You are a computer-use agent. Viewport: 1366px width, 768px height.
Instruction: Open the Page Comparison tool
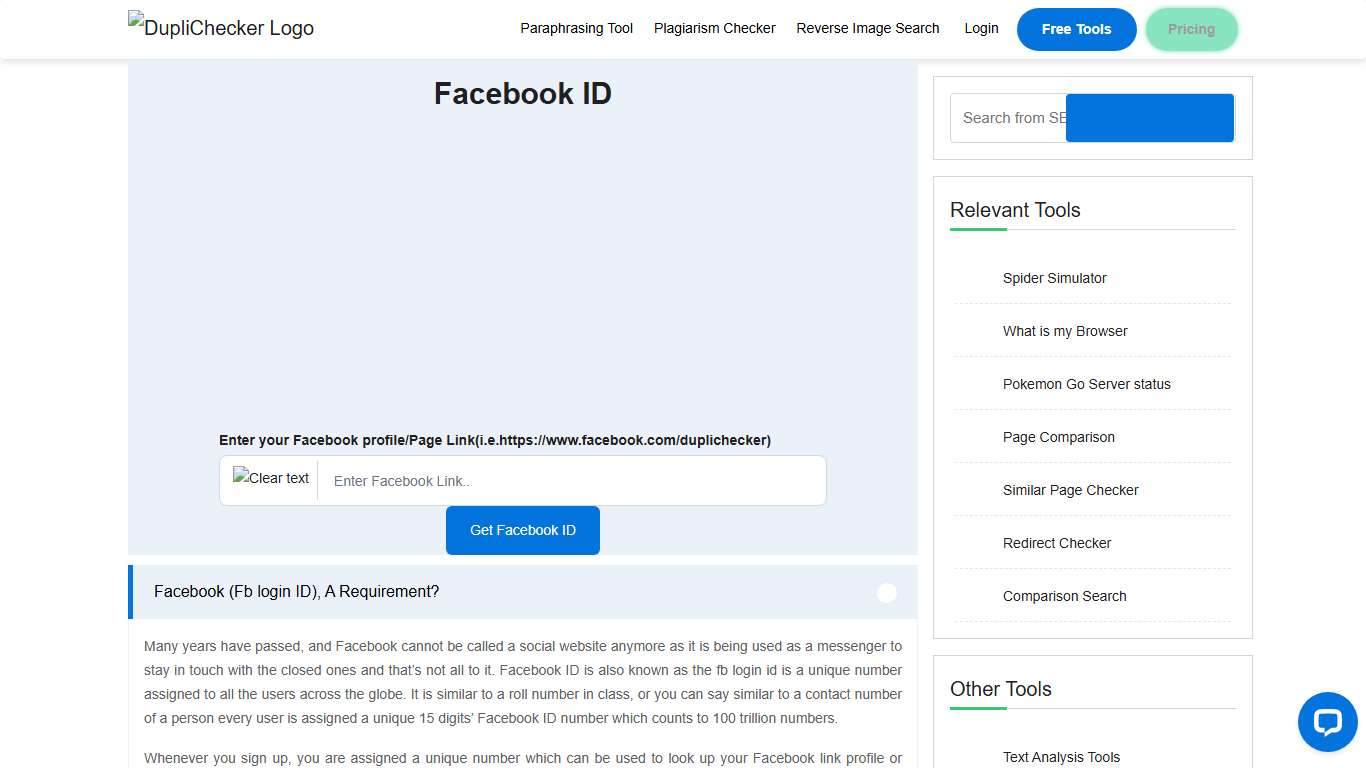[1058, 437]
